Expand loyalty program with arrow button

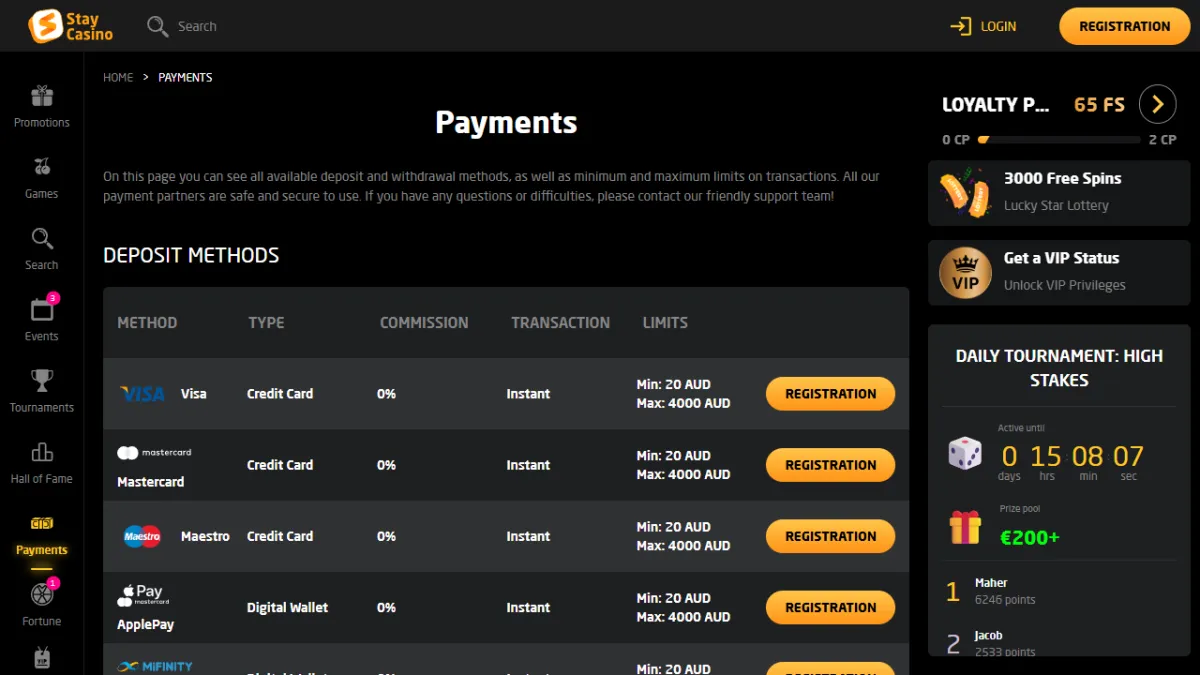tap(1157, 104)
